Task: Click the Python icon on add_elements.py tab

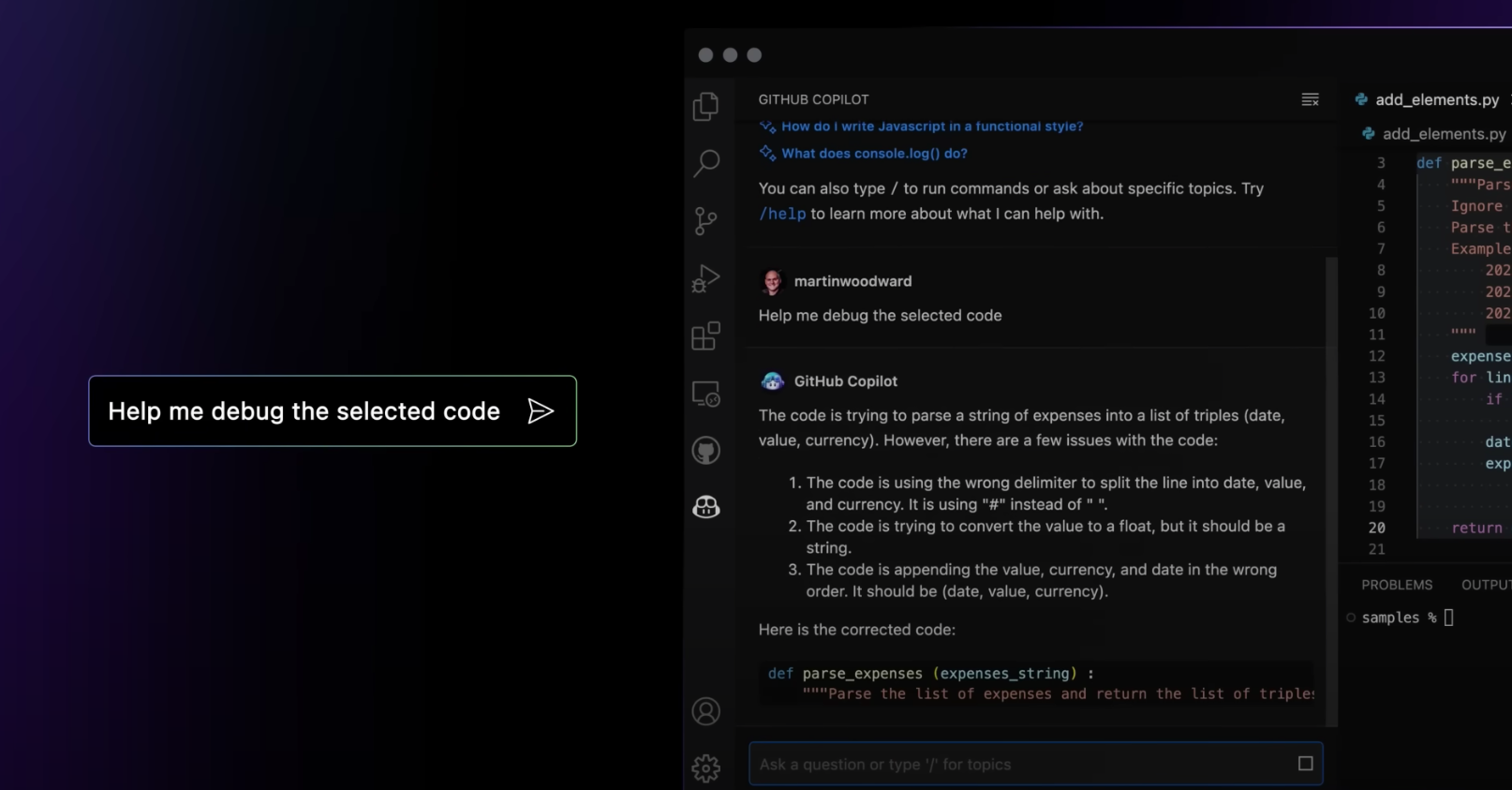Action: 1361,99
